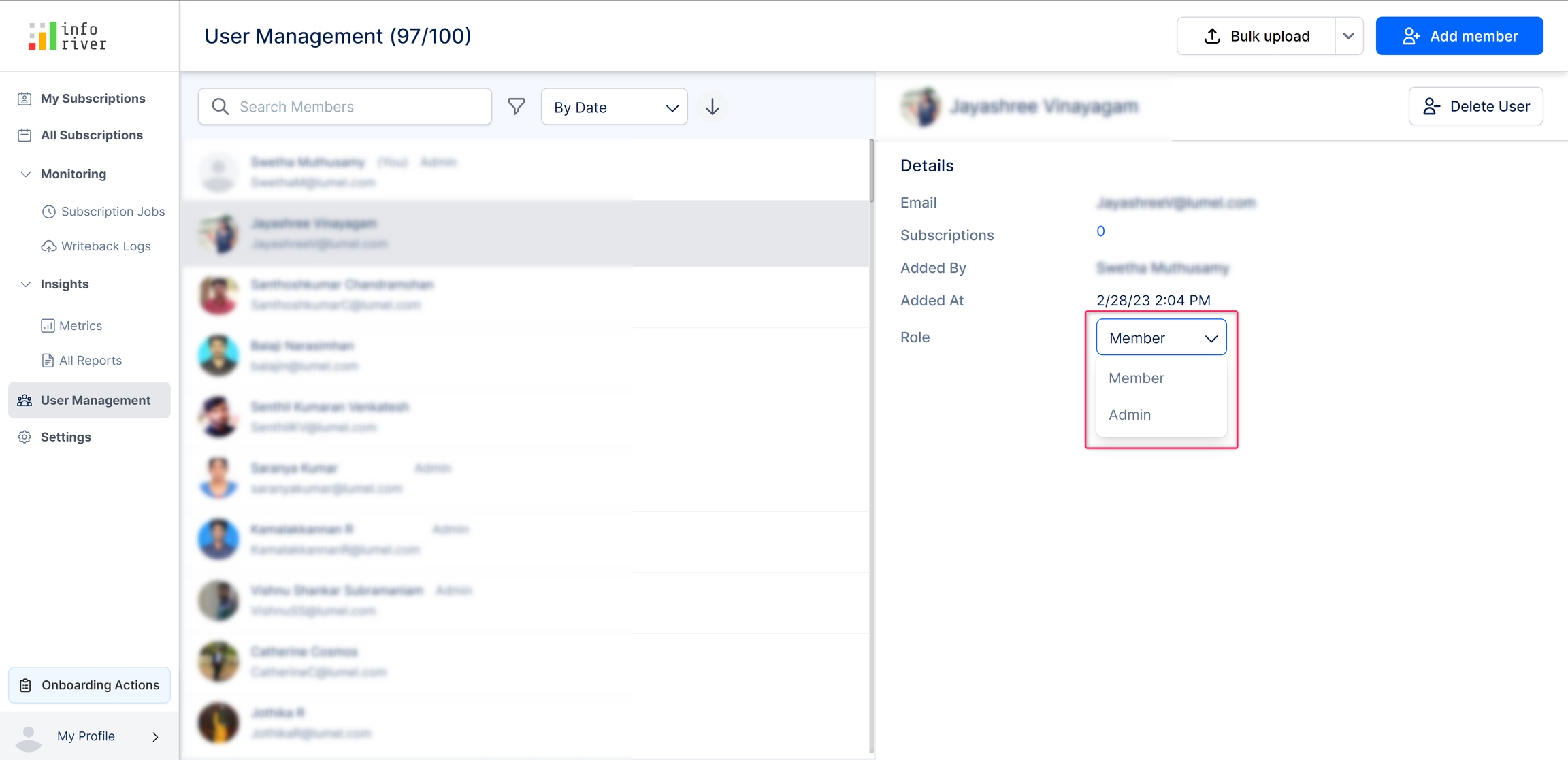Open the All Reports page
Viewport: 1568px width, 760px height.
[x=90, y=361]
